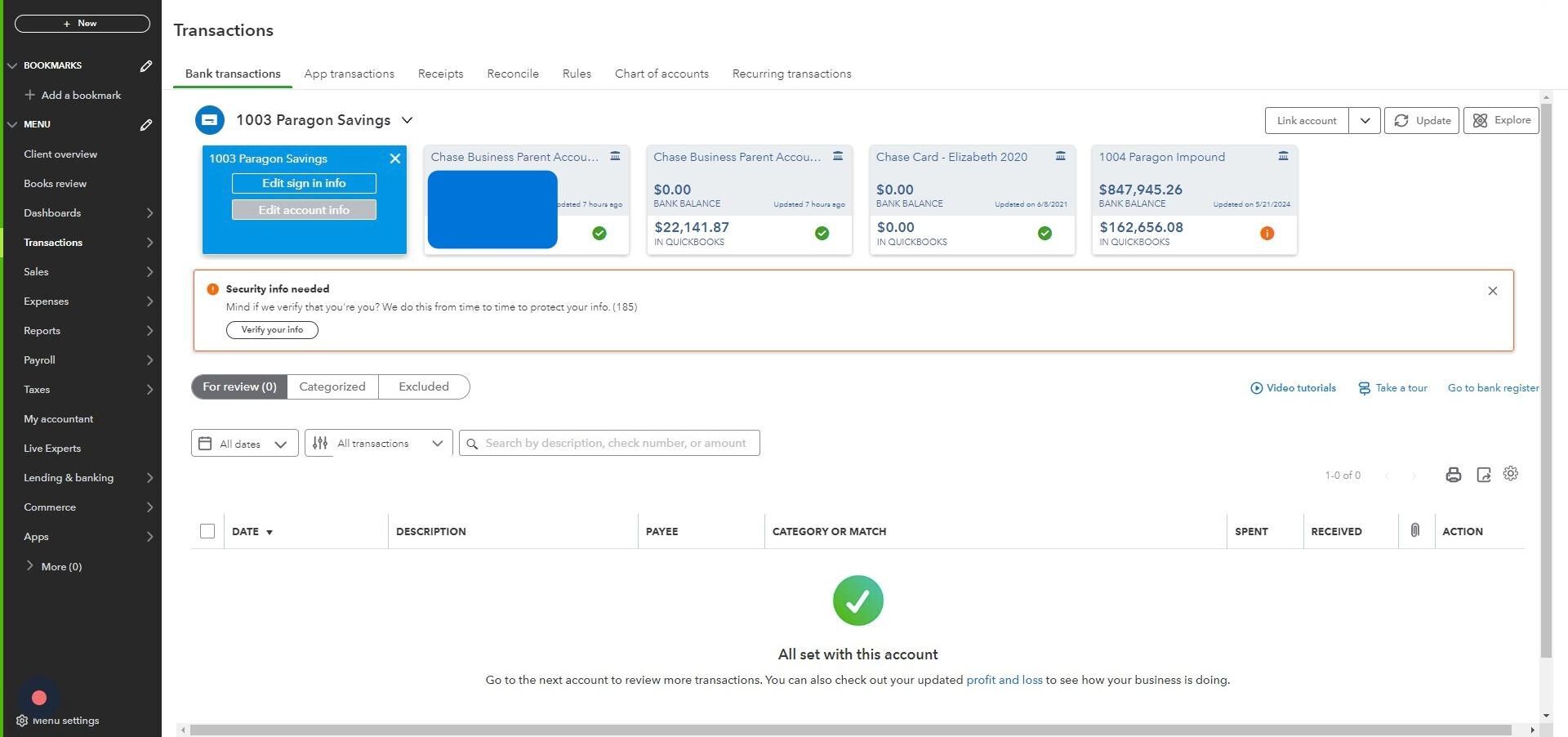Click the horizontal scrollbar at the bottom
This screenshot has width=1568, height=737.
(x=851, y=730)
